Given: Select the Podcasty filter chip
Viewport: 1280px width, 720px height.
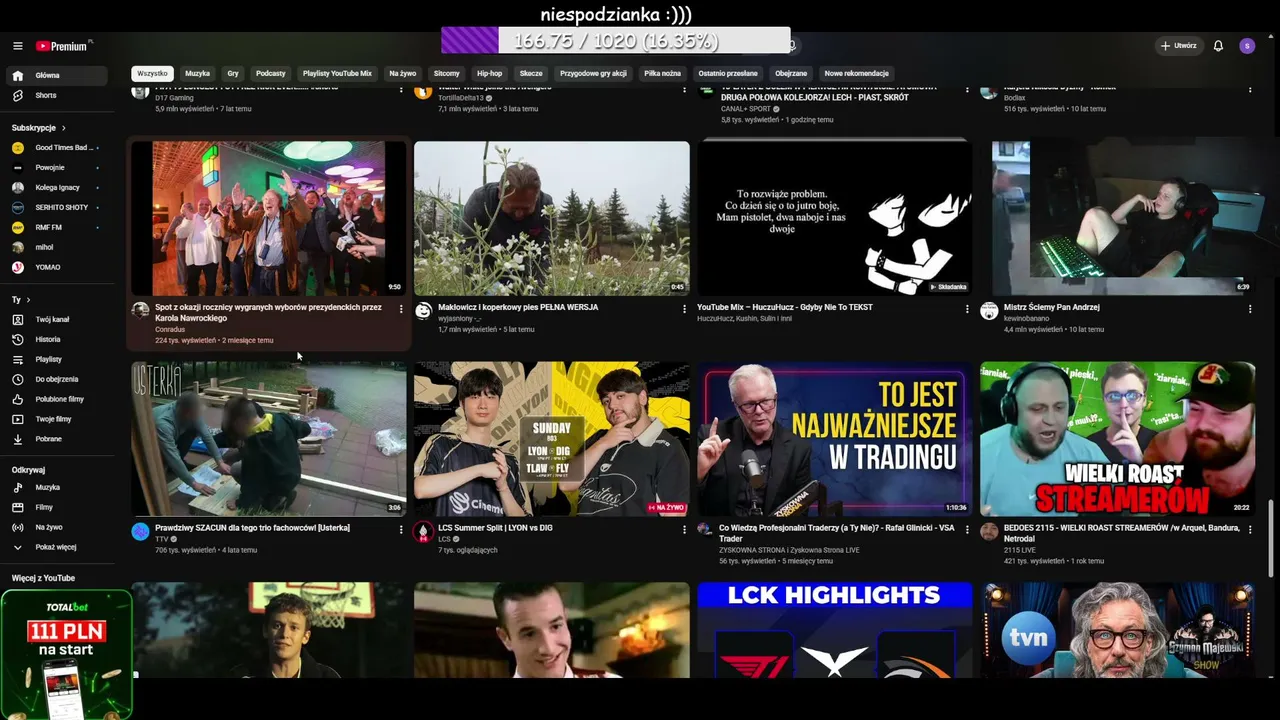Looking at the screenshot, I should [x=270, y=74].
